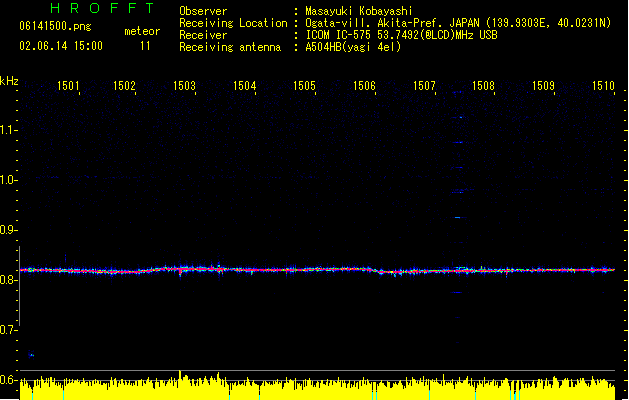Screen dimensions: 629x400
Task: Click the 1.0 kHz axis label
Action: [x=8, y=180]
